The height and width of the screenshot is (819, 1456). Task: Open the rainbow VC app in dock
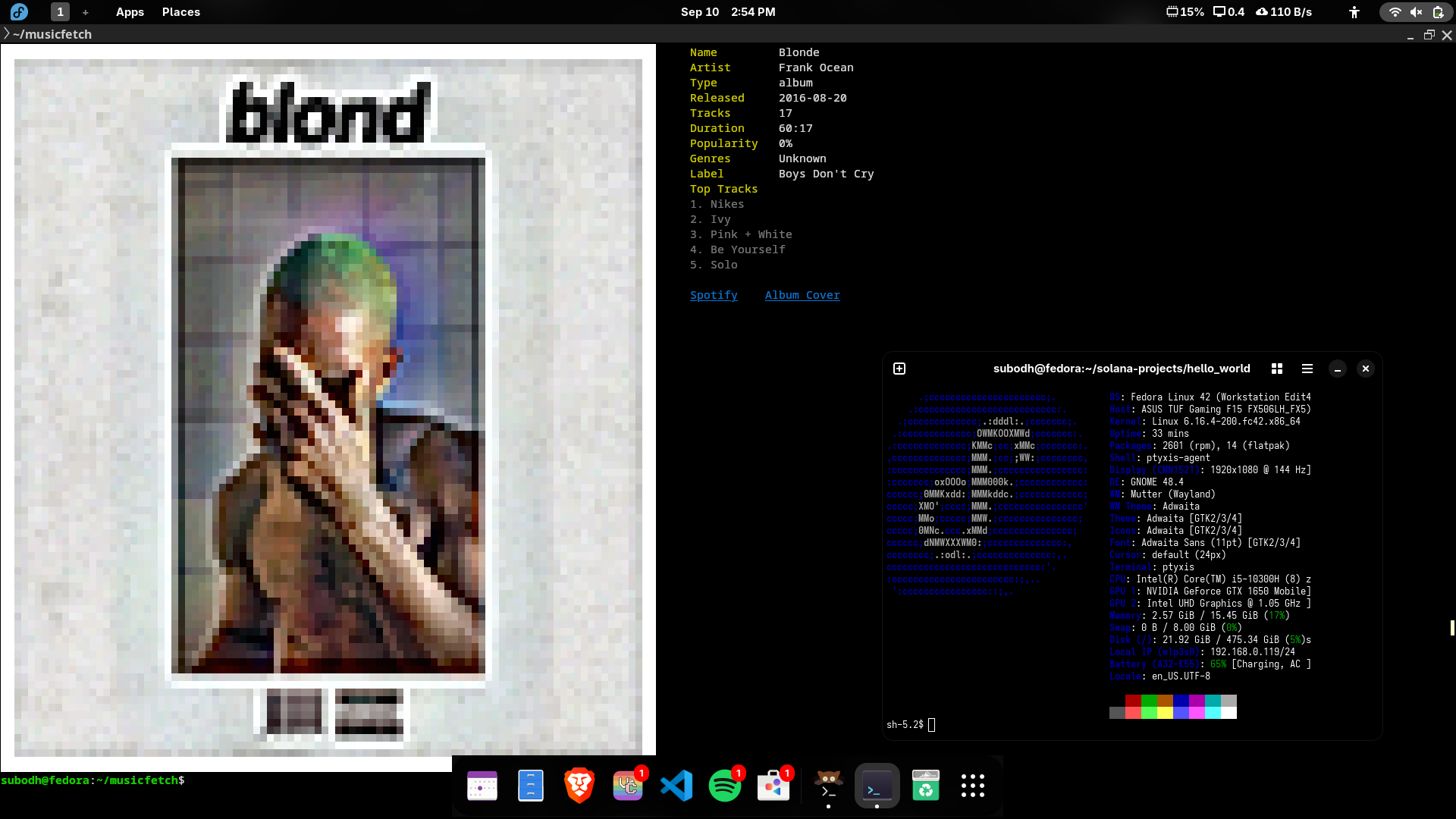pos(628,786)
